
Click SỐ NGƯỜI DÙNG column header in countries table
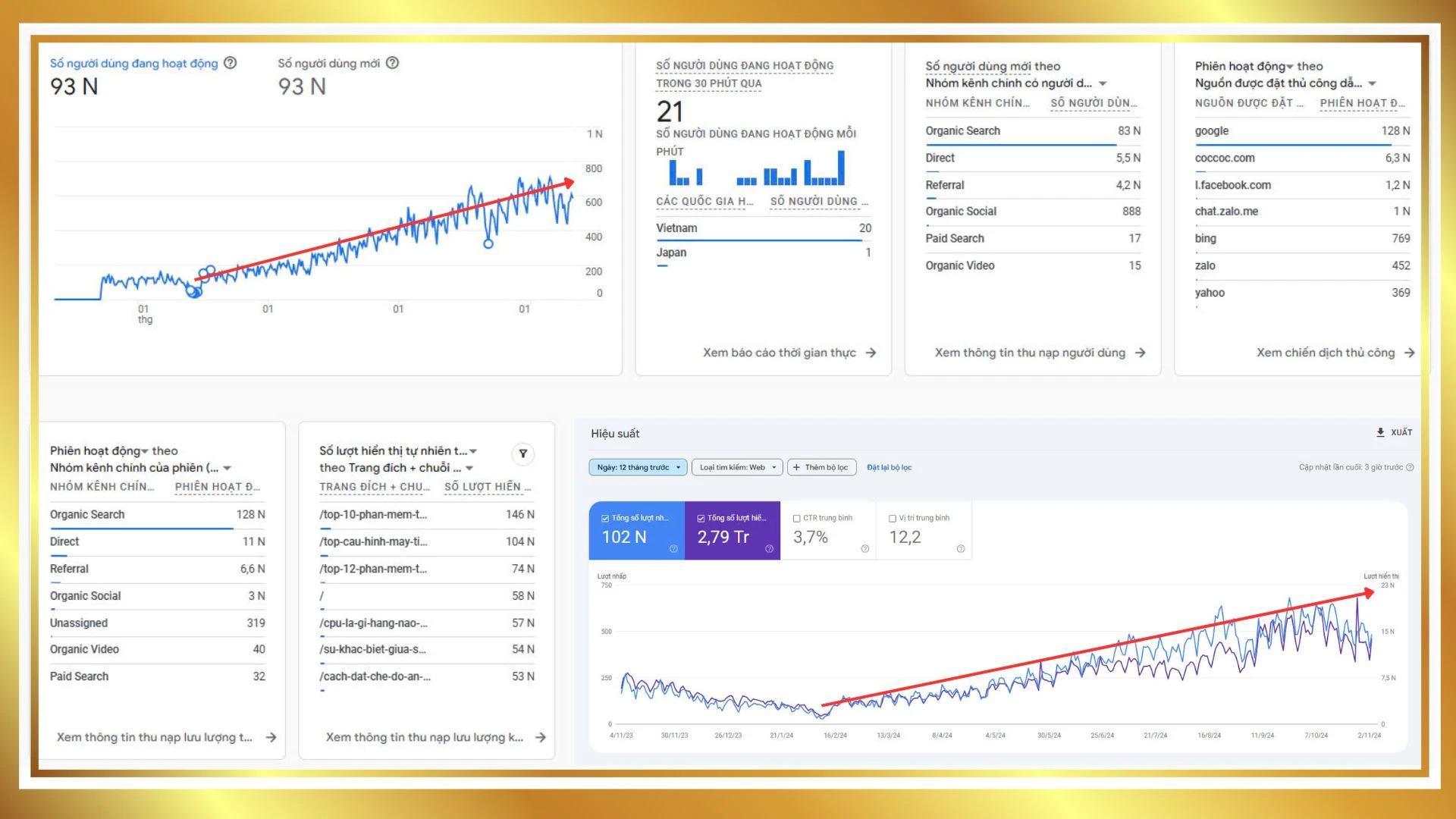point(819,201)
